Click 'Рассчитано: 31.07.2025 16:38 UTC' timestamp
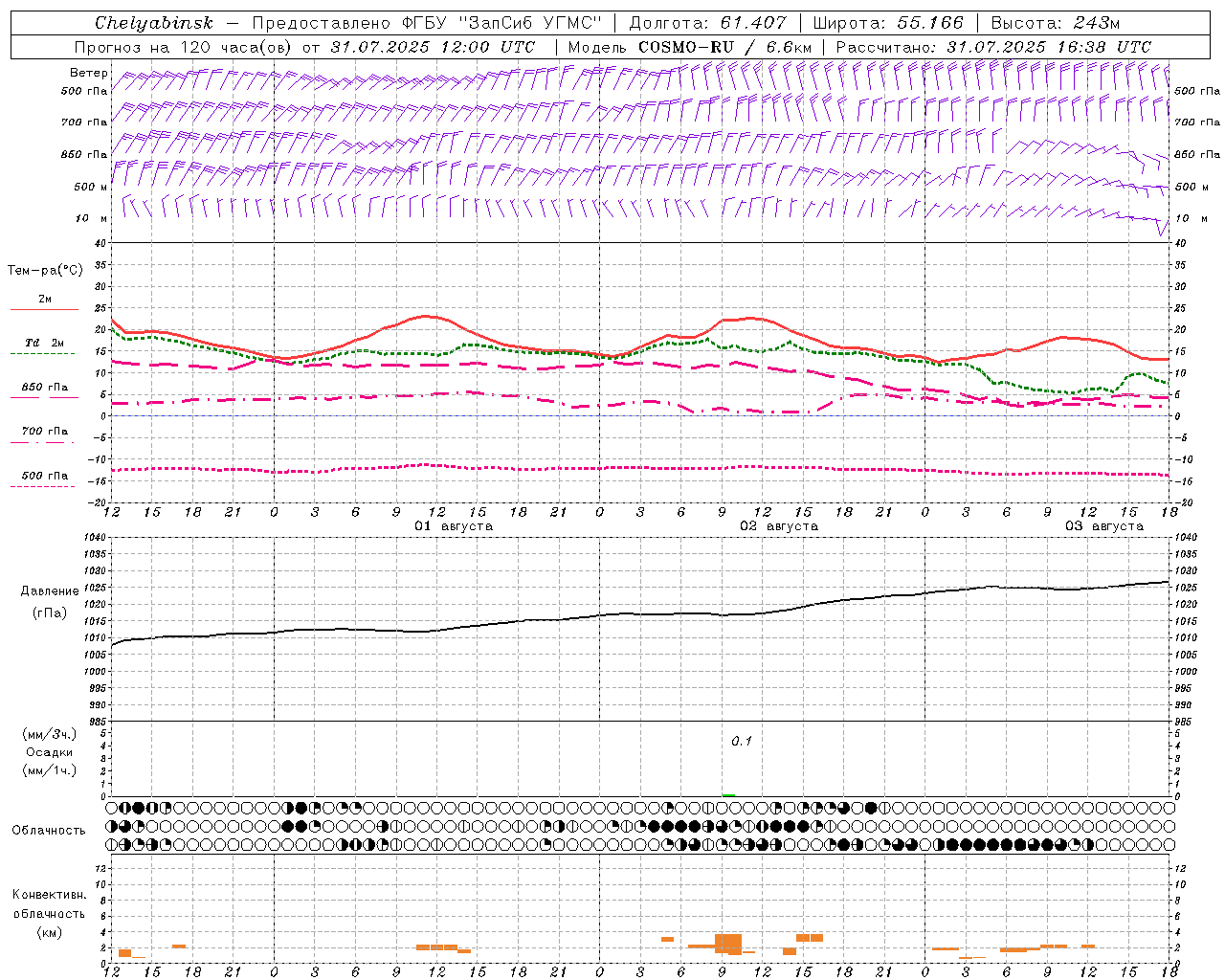 pos(993,47)
